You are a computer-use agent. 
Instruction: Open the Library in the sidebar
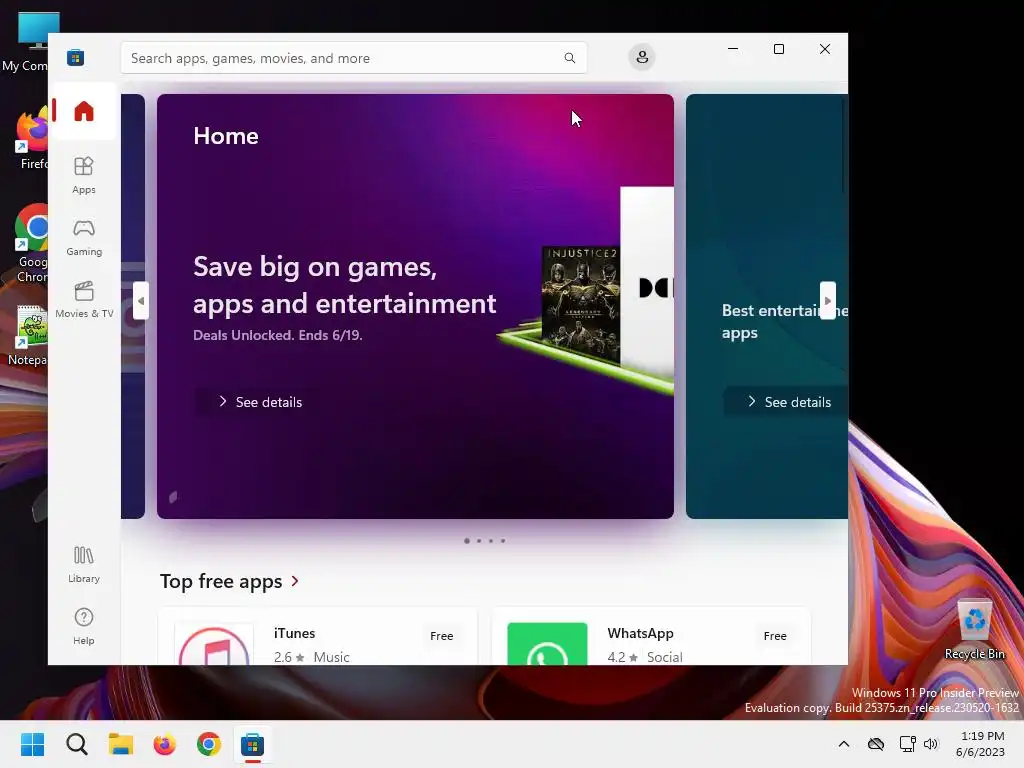coord(84,565)
